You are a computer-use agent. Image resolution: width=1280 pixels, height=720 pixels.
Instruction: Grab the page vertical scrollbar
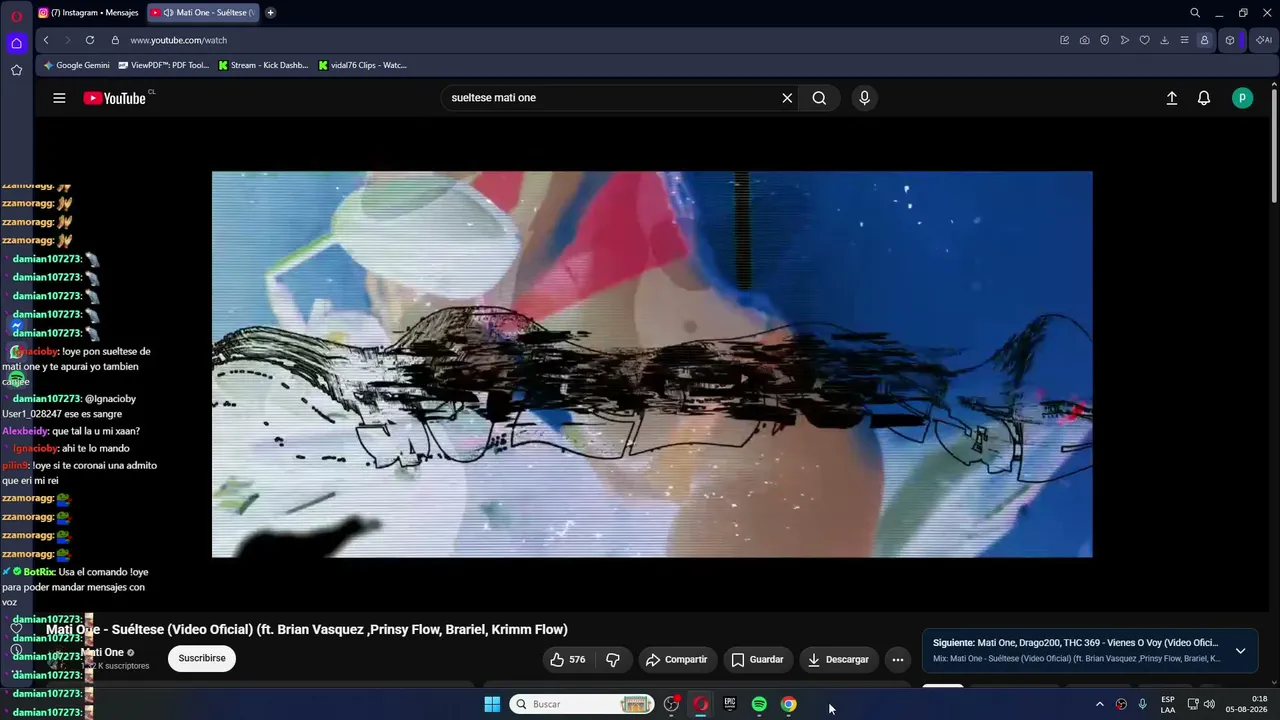[x=1274, y=145]
